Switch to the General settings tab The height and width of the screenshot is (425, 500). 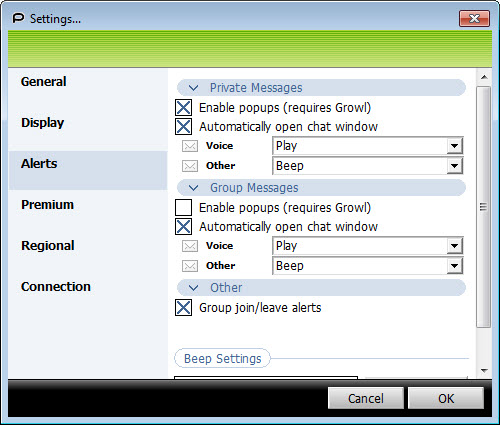[44, 82]
